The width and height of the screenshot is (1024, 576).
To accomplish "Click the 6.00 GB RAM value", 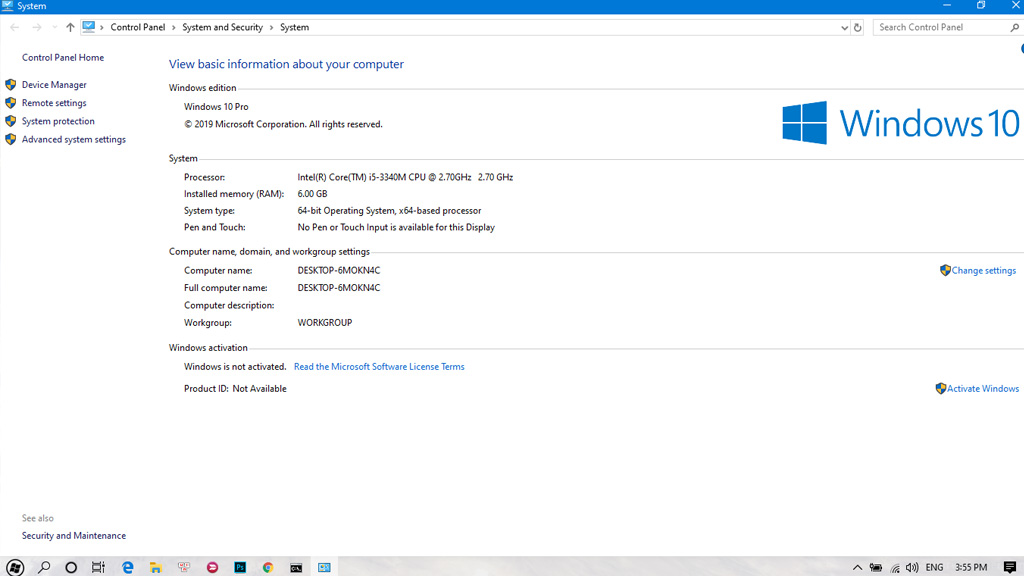I will point(312,194).
